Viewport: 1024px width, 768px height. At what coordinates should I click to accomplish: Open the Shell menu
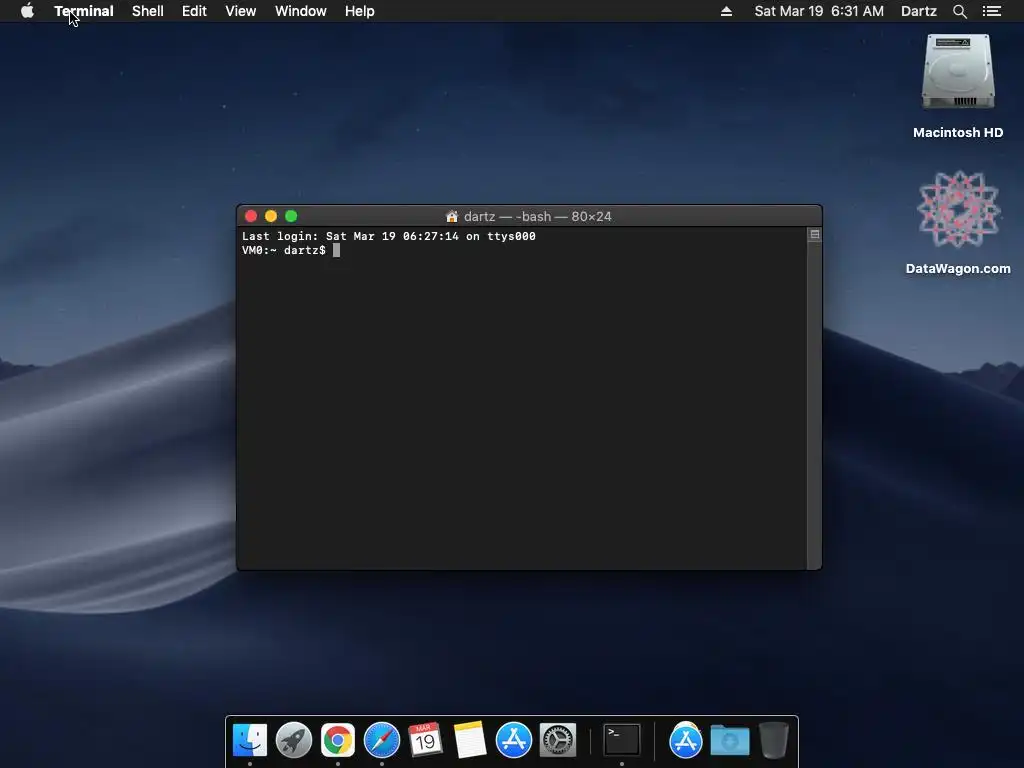148,11
